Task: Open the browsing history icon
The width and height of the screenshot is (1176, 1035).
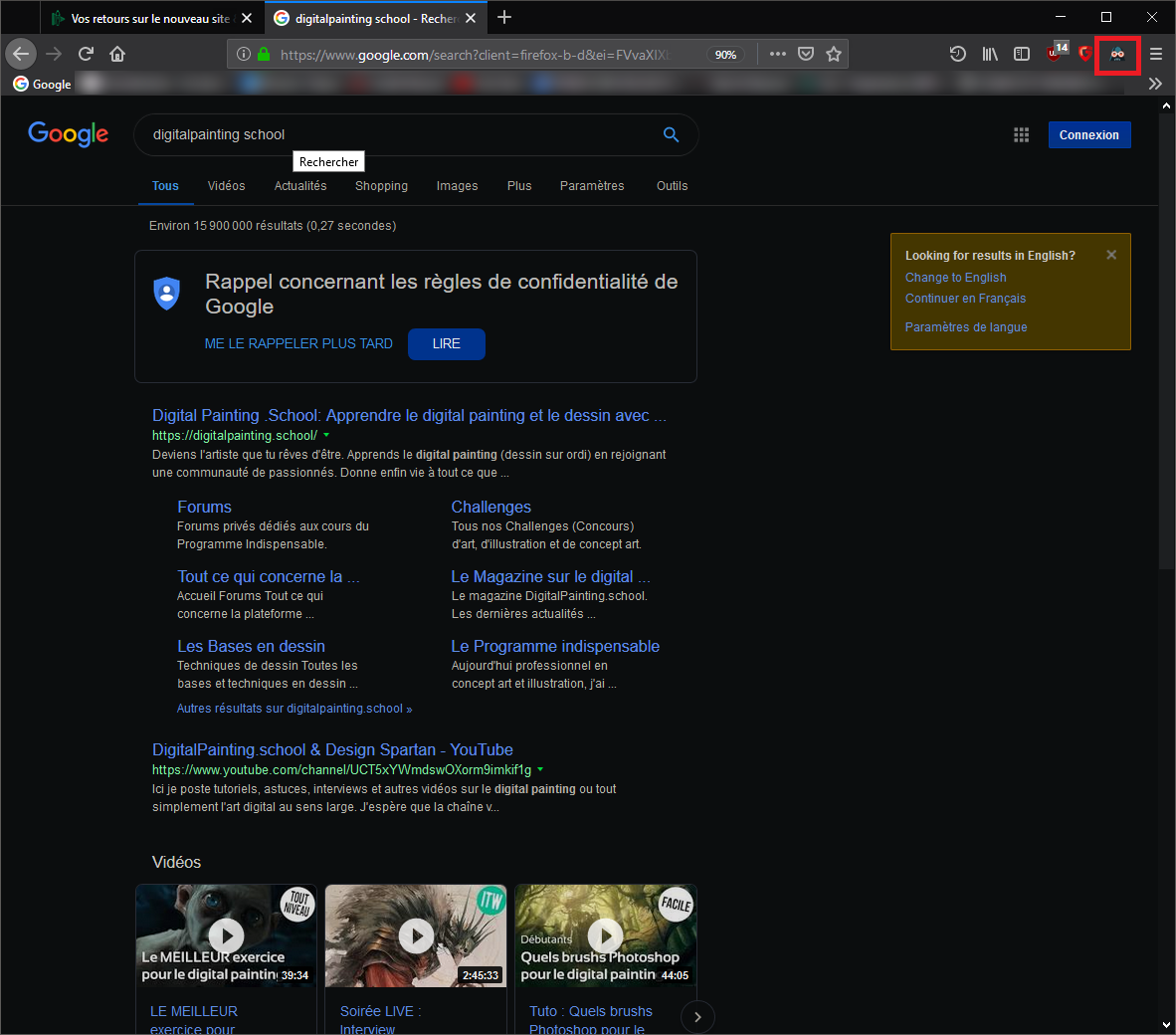Action: tap(957, 54)
